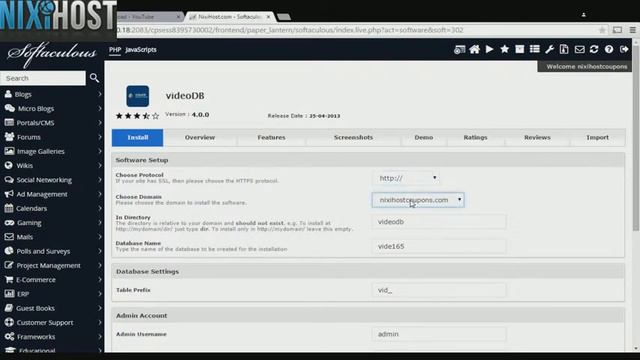The height and width of the screenshot is (360, 640).
Task: Switch to the Import tab
Action: [x=598, y=138]
